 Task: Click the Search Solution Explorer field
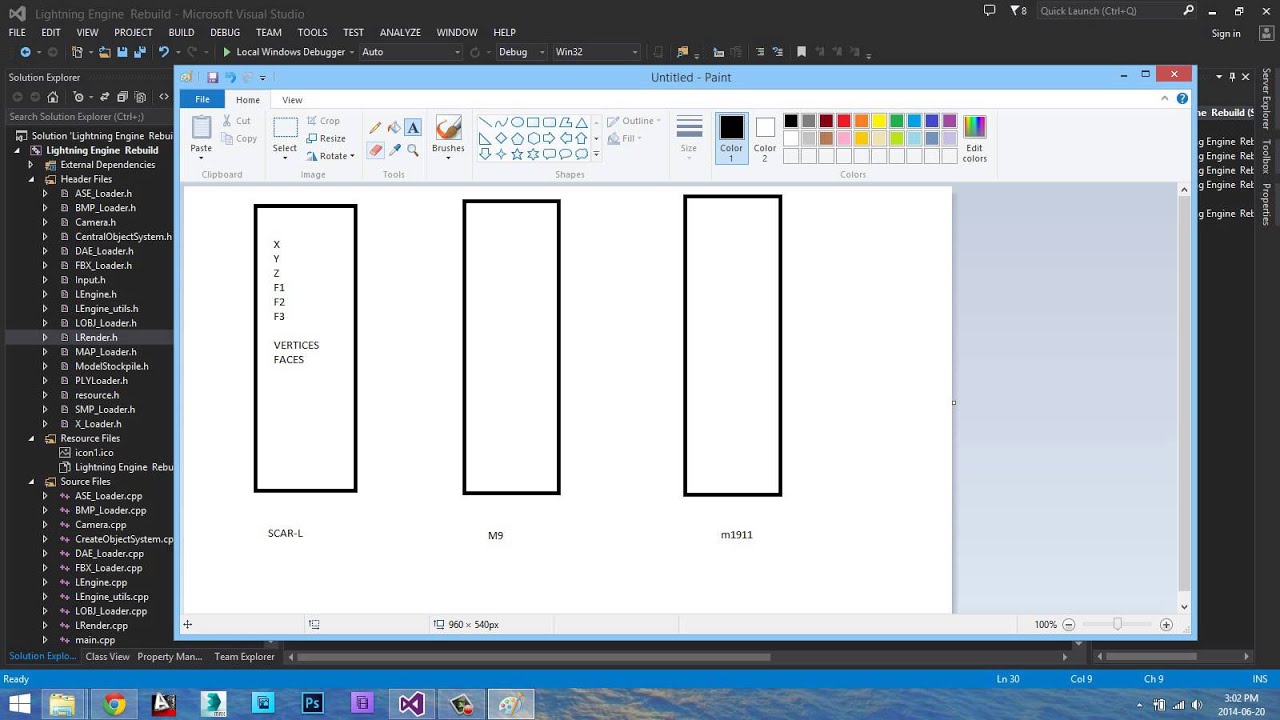tap(89, 117)
